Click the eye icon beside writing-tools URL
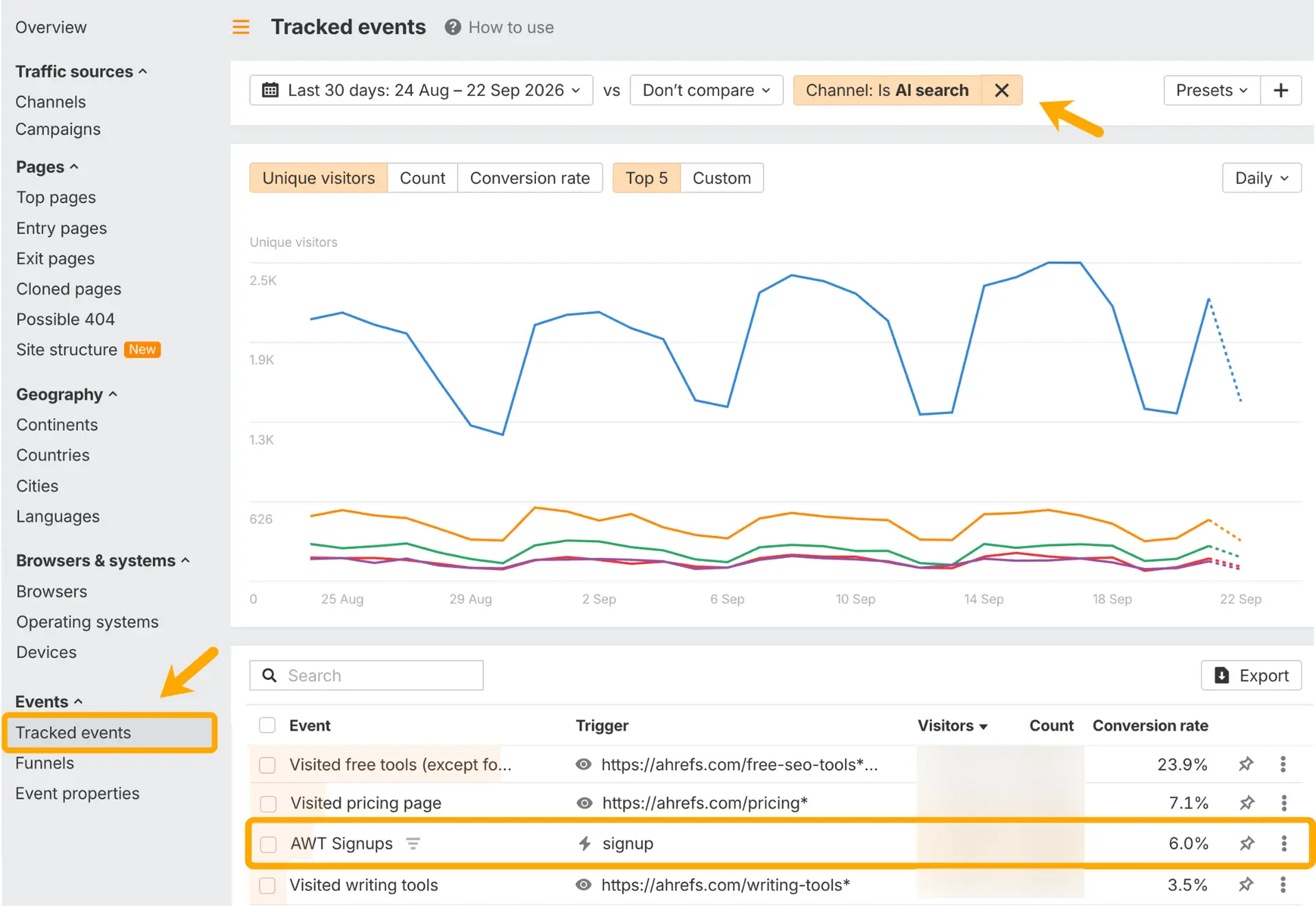 tap(583, 885)
